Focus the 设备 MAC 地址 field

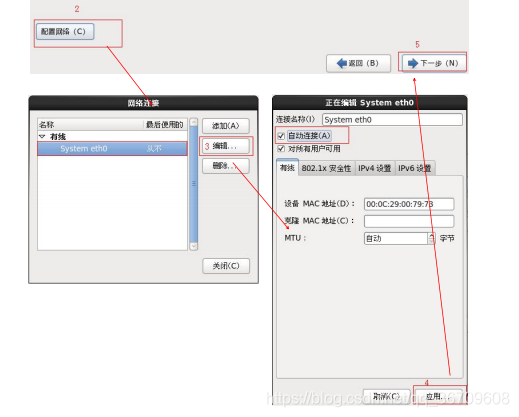click(409, 204)
